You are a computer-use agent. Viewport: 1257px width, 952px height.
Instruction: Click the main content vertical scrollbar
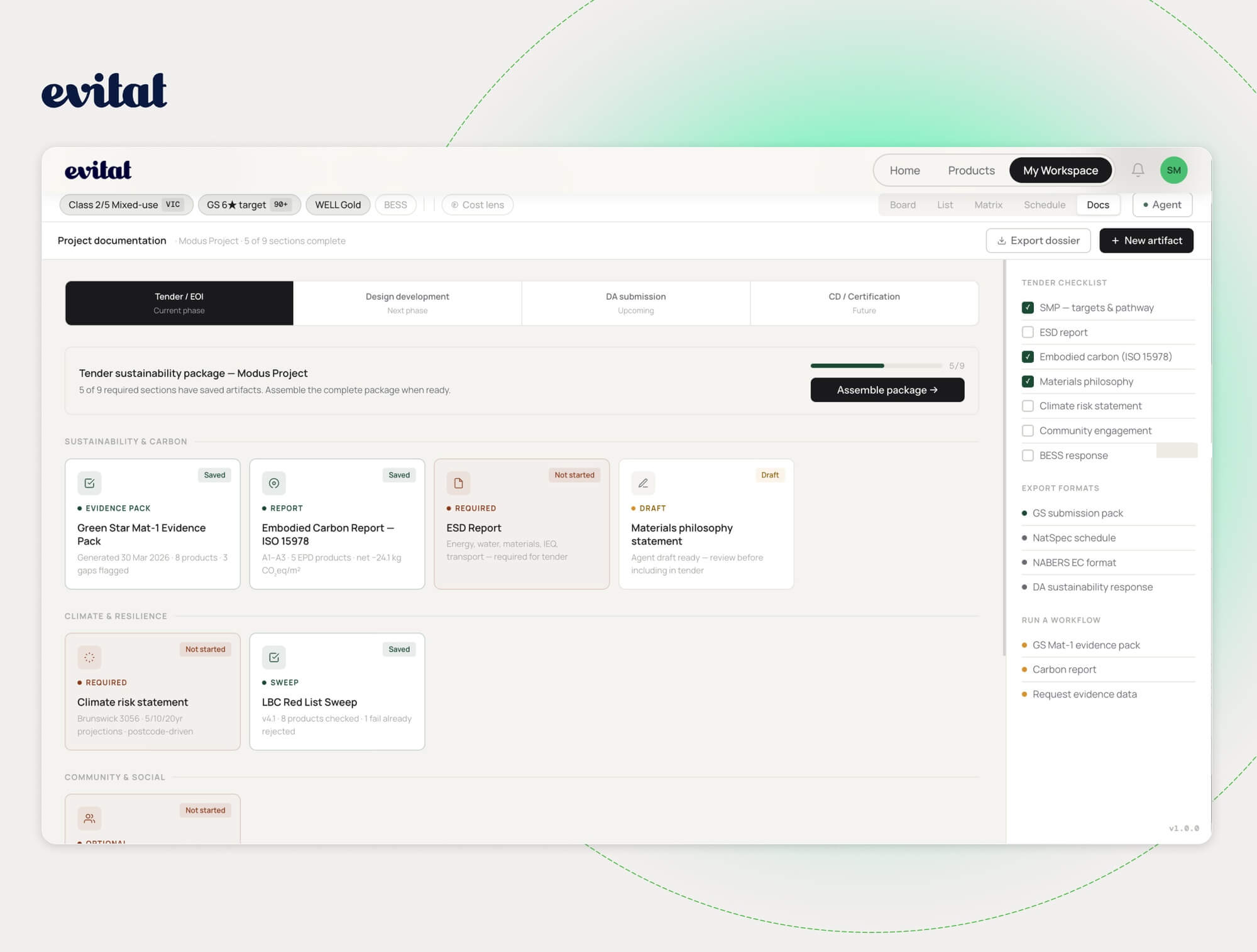(x=1004, y=457)
